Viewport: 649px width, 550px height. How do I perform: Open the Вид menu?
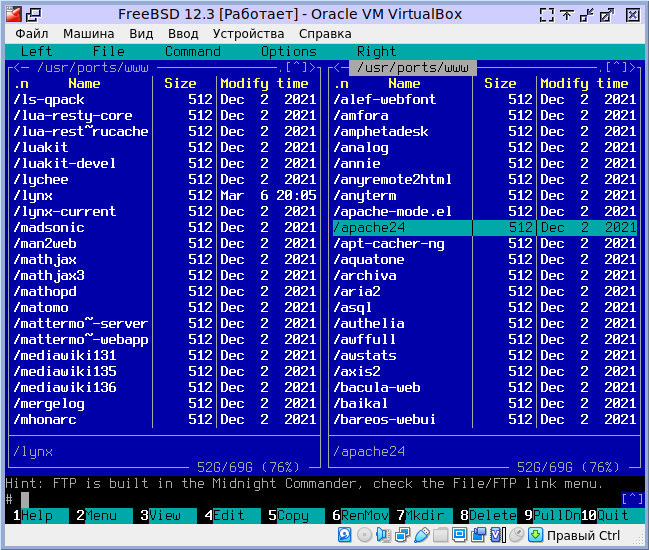(141, 34)
